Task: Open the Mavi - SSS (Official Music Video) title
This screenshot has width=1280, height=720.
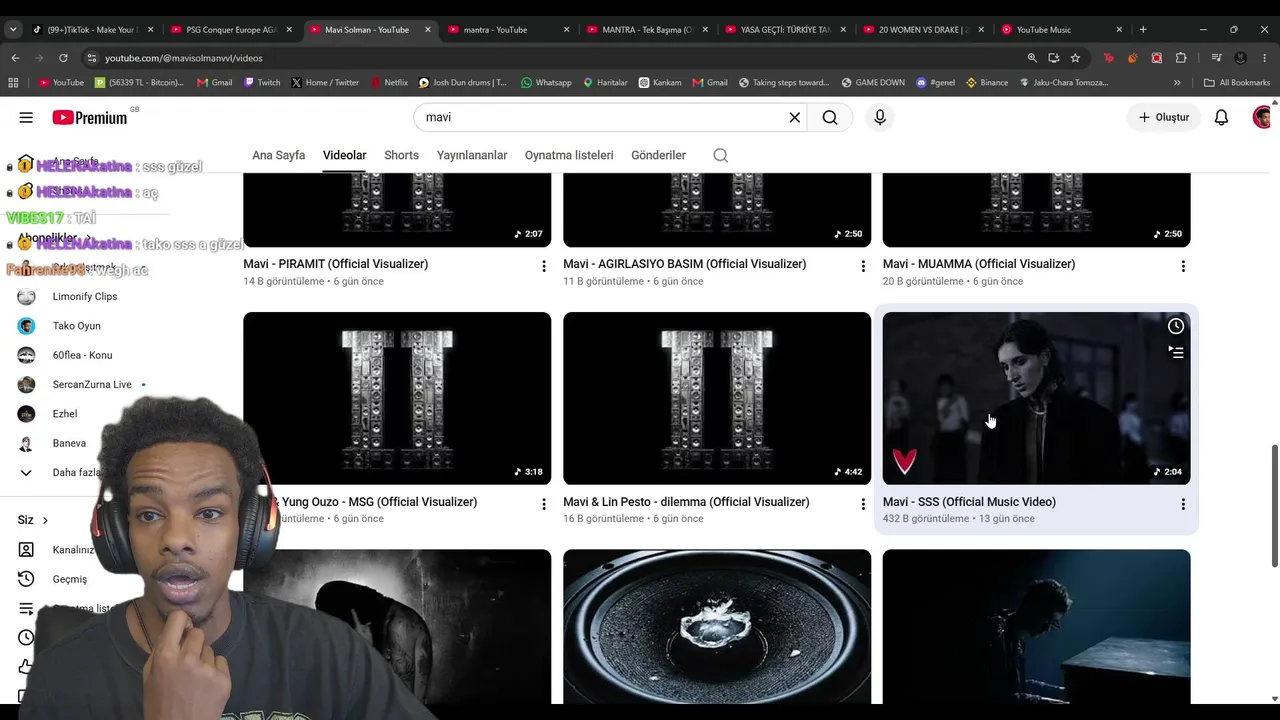Action: 969,502
